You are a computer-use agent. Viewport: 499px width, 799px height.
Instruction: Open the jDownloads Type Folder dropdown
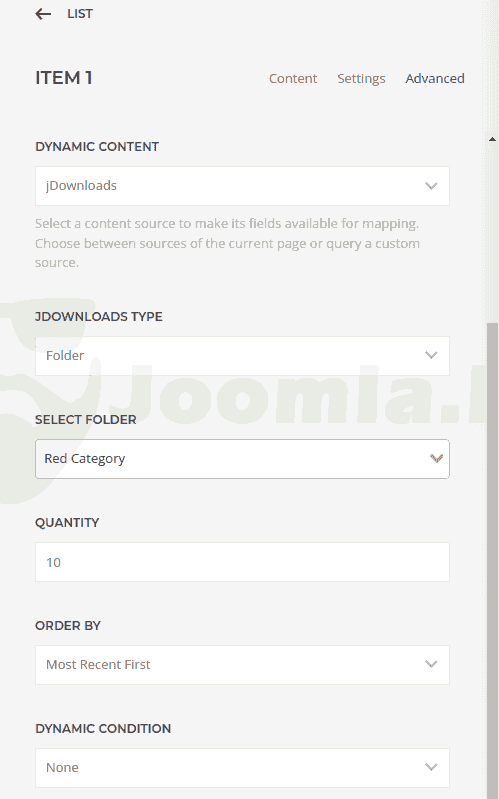click(x=242, y=356)
